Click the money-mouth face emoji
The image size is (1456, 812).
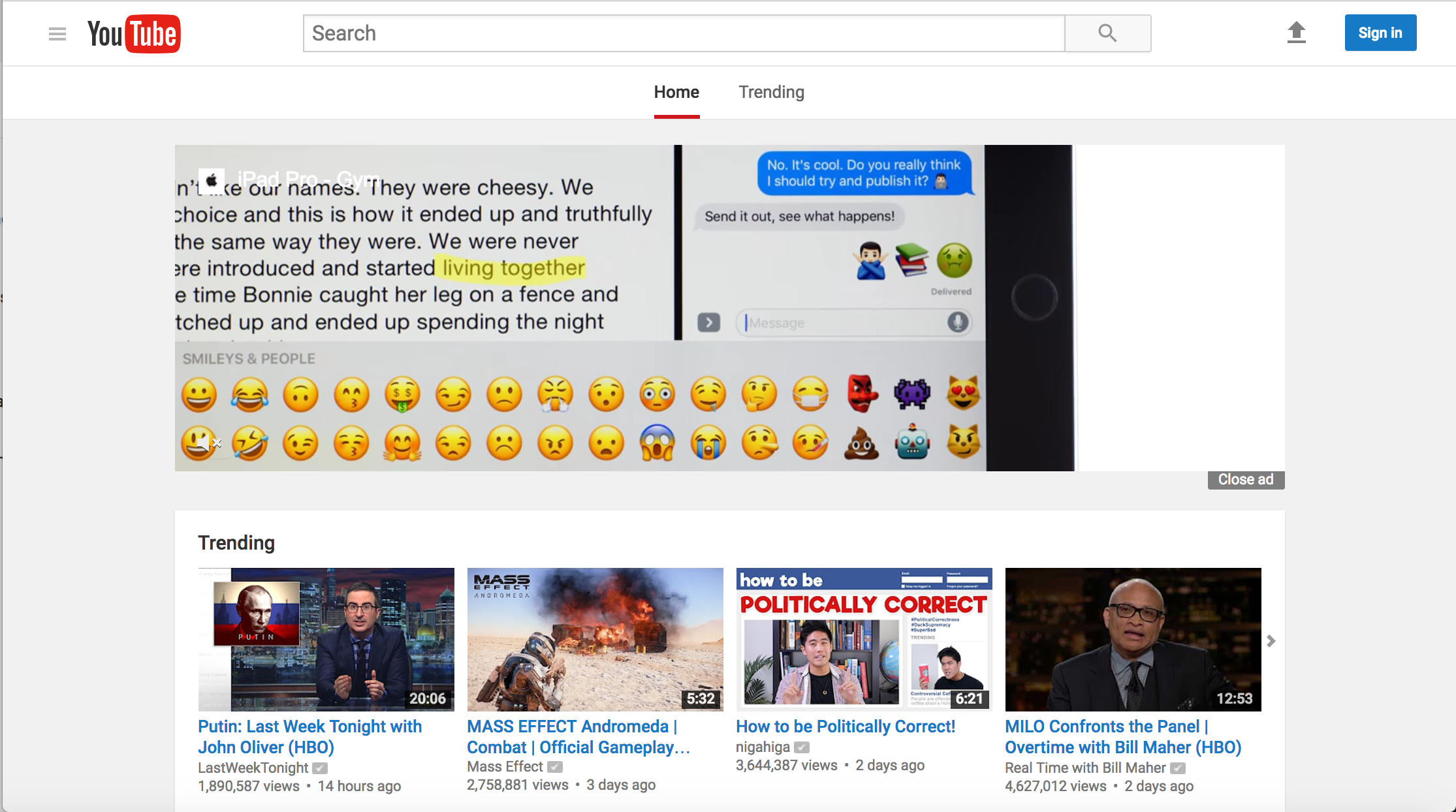point(402,394)
